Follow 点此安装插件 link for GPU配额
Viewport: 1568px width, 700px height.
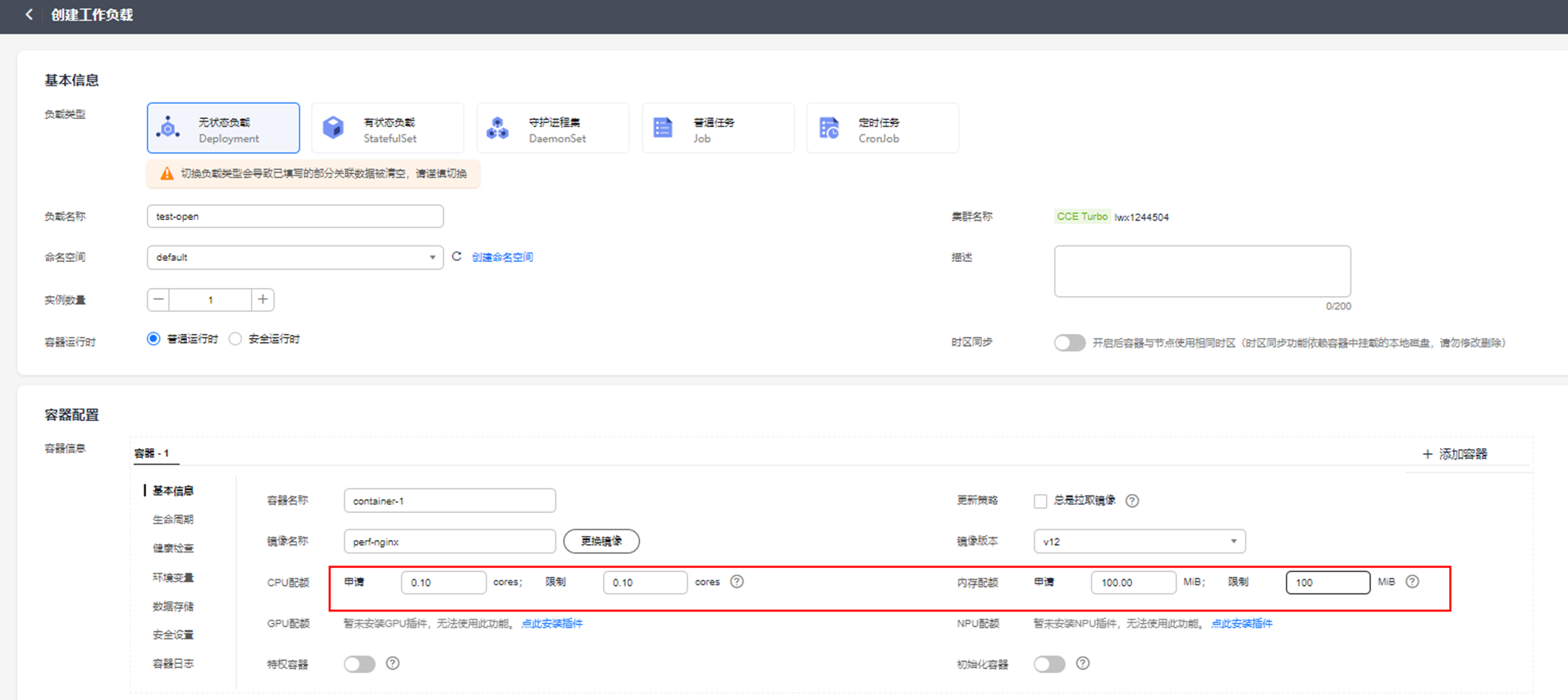[552, 624]
